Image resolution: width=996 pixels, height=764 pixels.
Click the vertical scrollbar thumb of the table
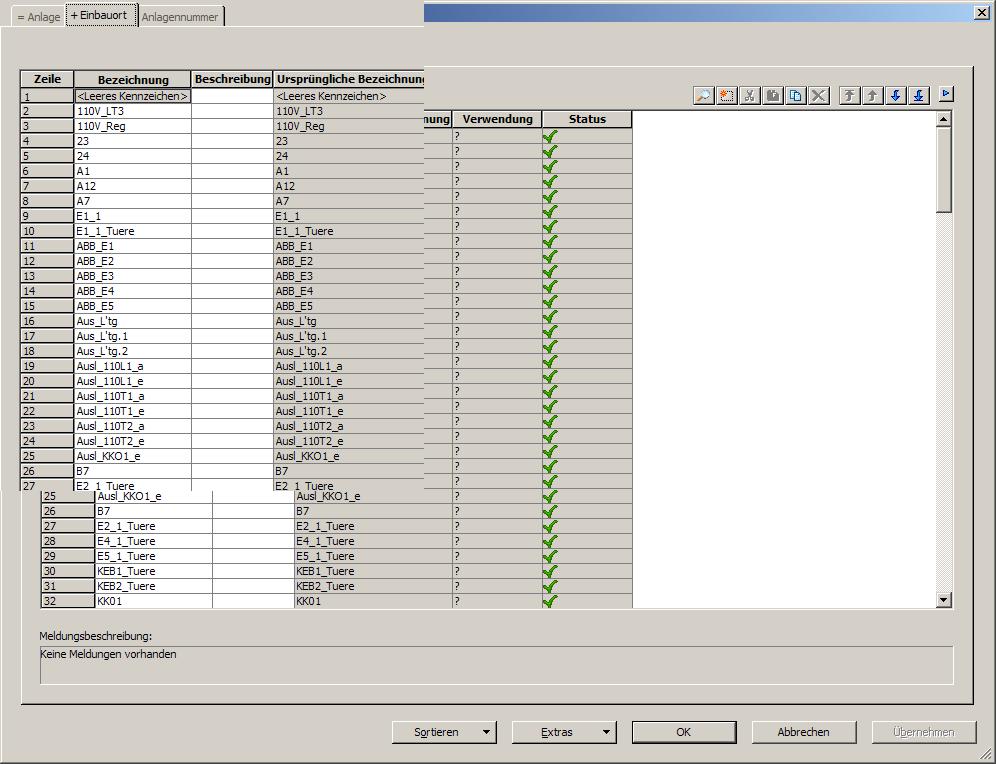(x=944, y=170)
